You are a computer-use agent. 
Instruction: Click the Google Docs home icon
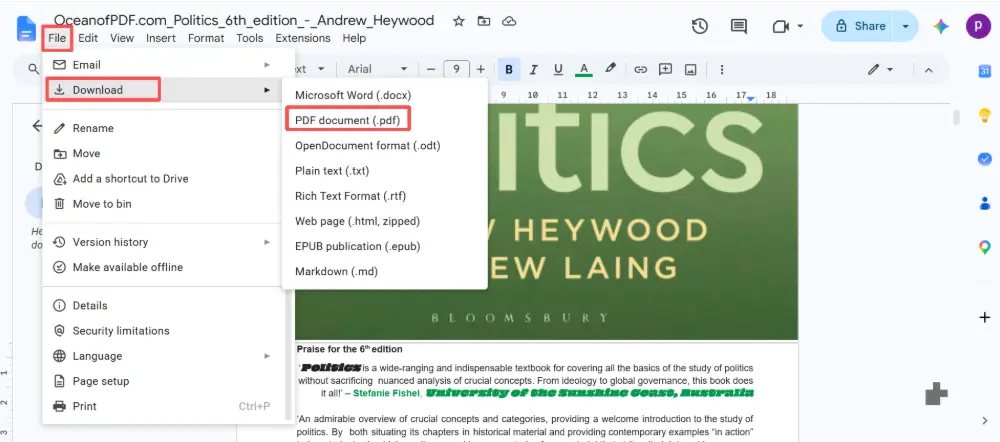[x=26, y=29]
